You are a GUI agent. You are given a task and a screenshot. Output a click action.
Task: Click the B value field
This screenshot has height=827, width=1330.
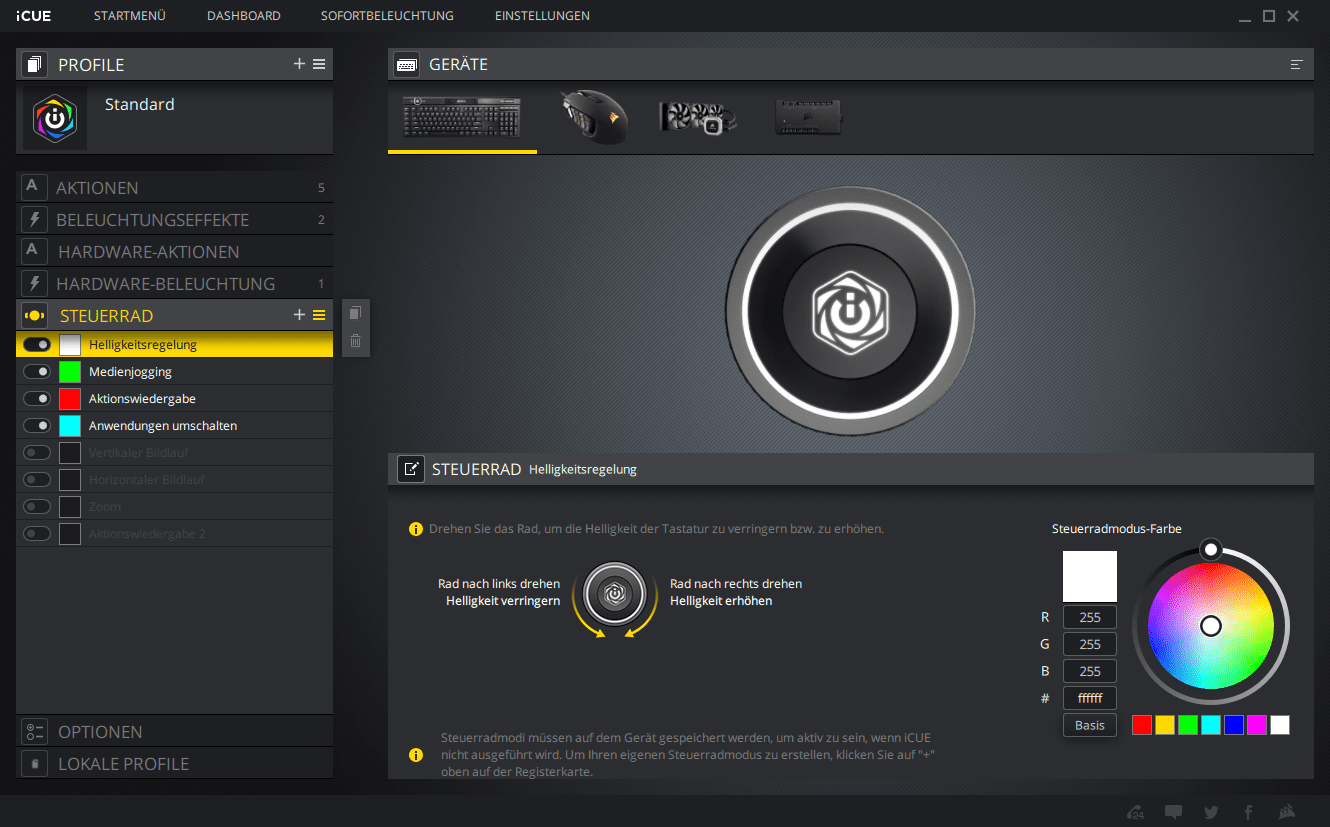[1090, 671]
